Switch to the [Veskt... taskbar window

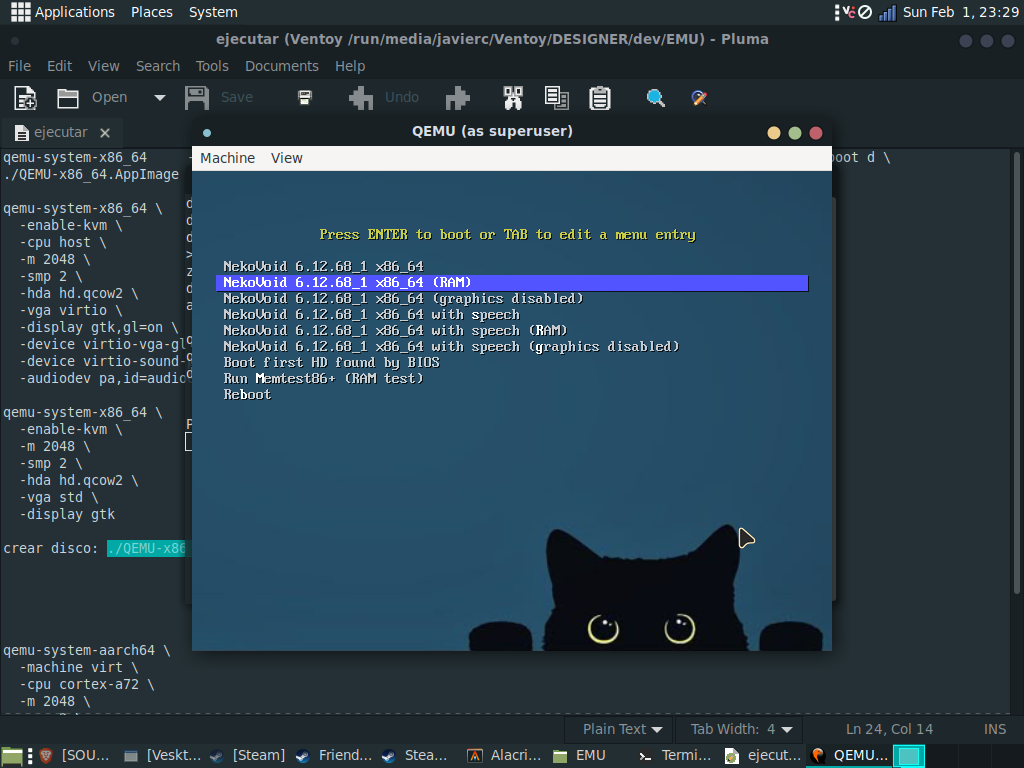[163, 756]
